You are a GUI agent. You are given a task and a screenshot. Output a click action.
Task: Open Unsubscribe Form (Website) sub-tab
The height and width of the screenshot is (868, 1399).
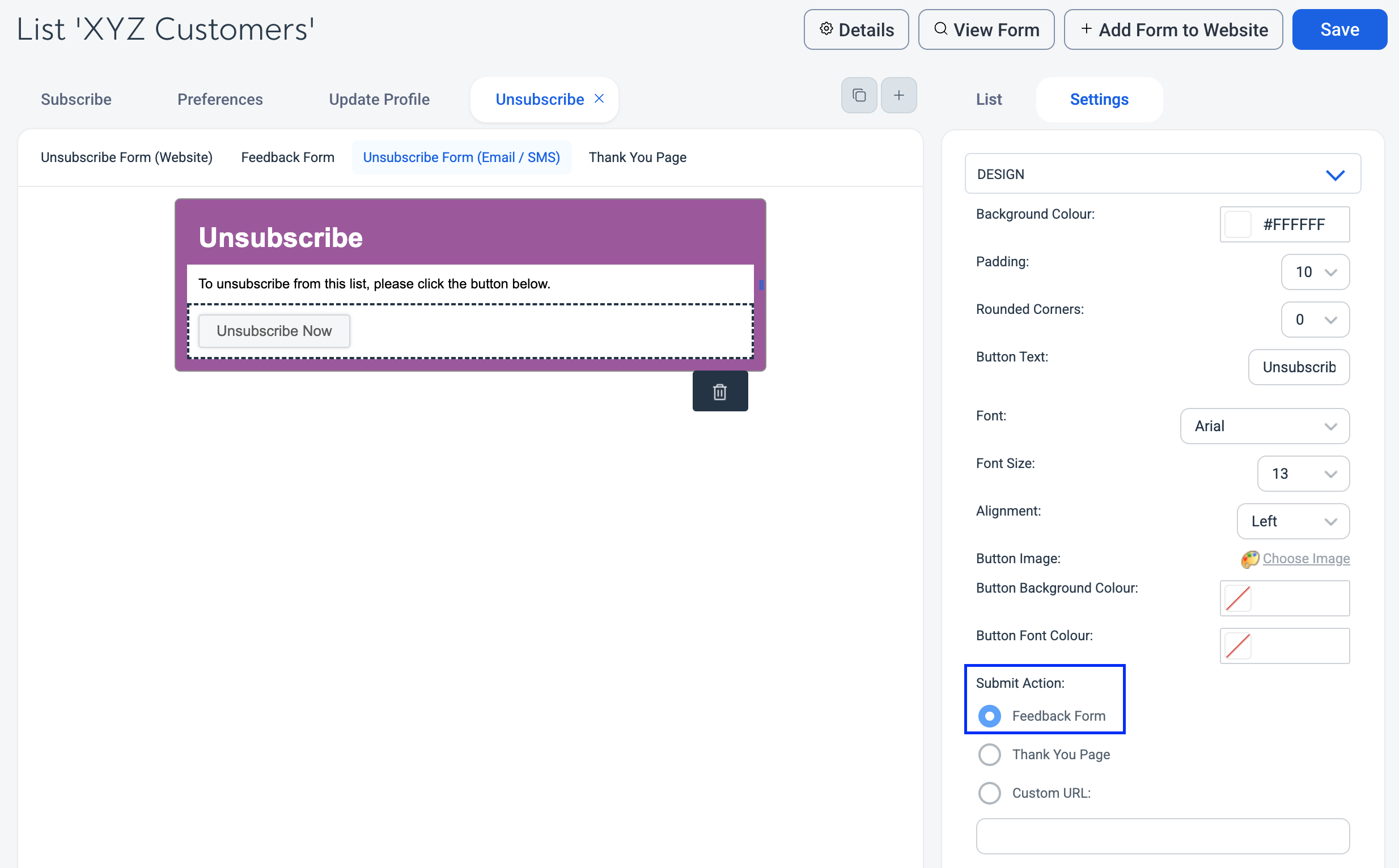point(126,158)
